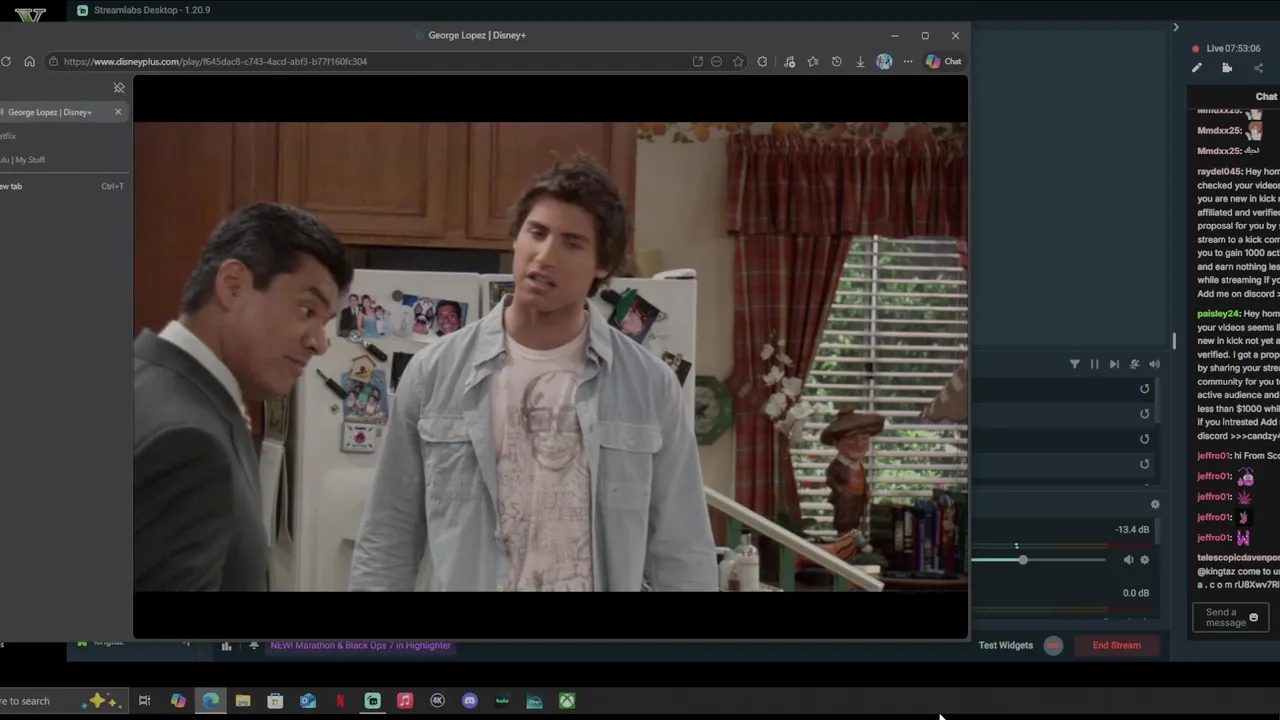Click the camera icon under Live timer
1280x720 pixels.
point(1227,68)
